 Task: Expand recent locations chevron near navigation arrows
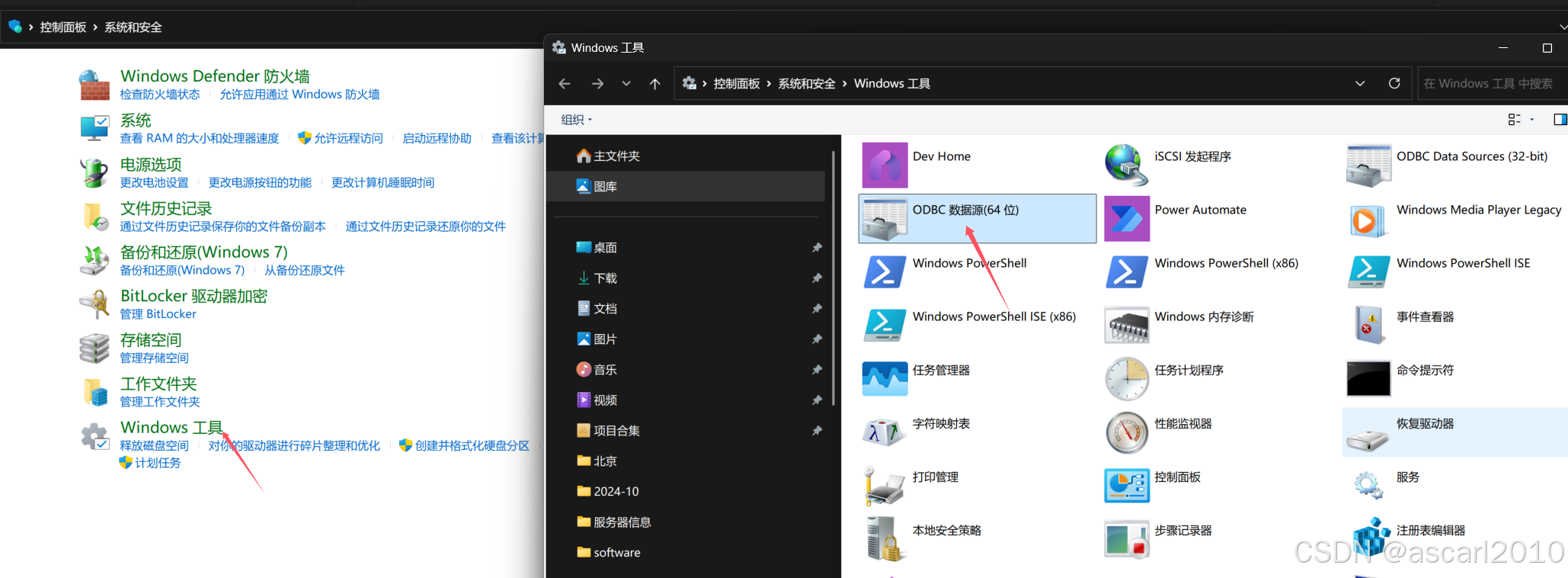point(626,84)
